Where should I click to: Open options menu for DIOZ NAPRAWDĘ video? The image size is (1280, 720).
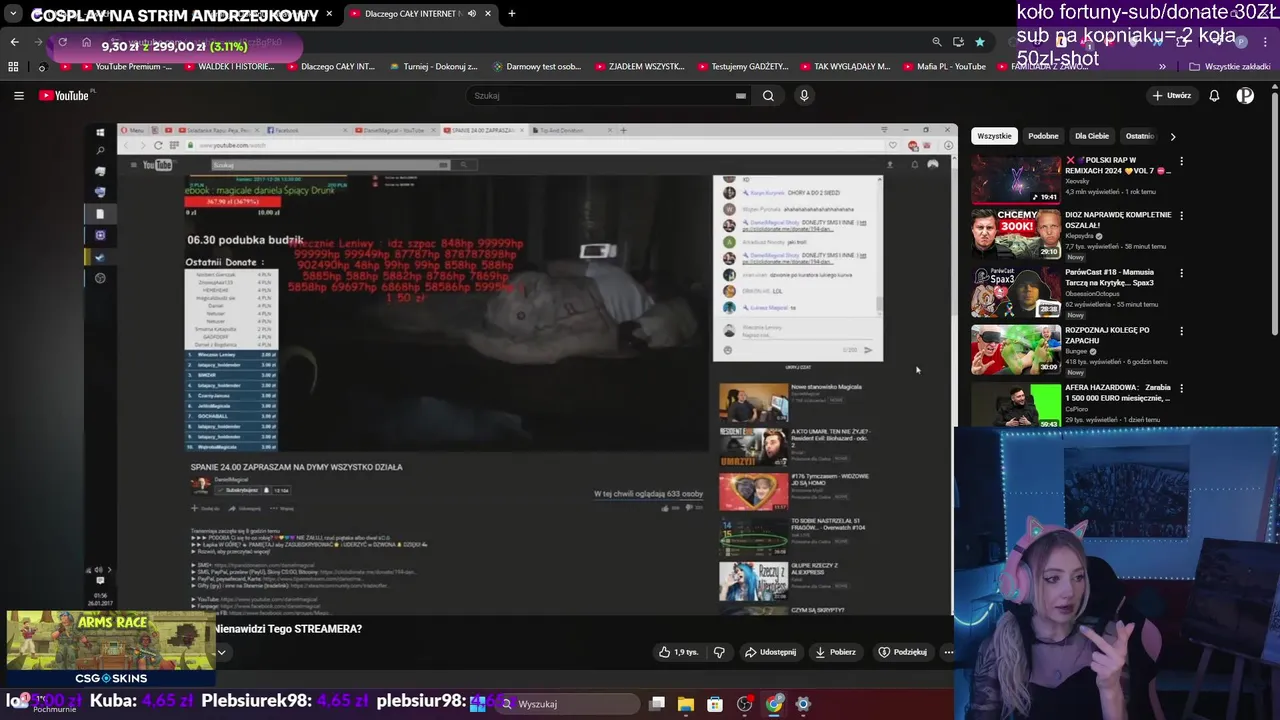(1181, 216)
